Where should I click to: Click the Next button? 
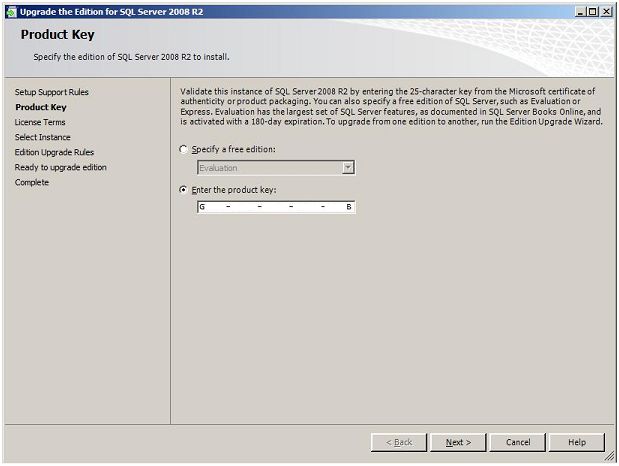coord(458,442)
